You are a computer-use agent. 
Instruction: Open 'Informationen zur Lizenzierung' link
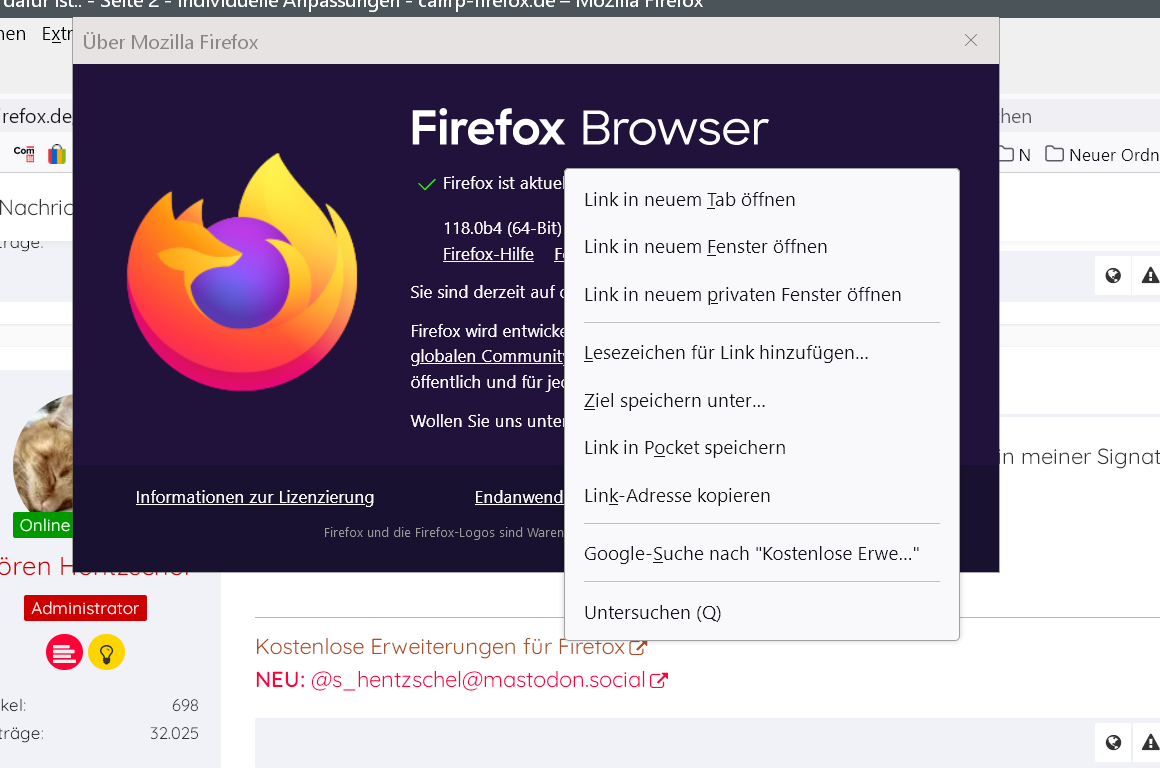tap(254, 497)
